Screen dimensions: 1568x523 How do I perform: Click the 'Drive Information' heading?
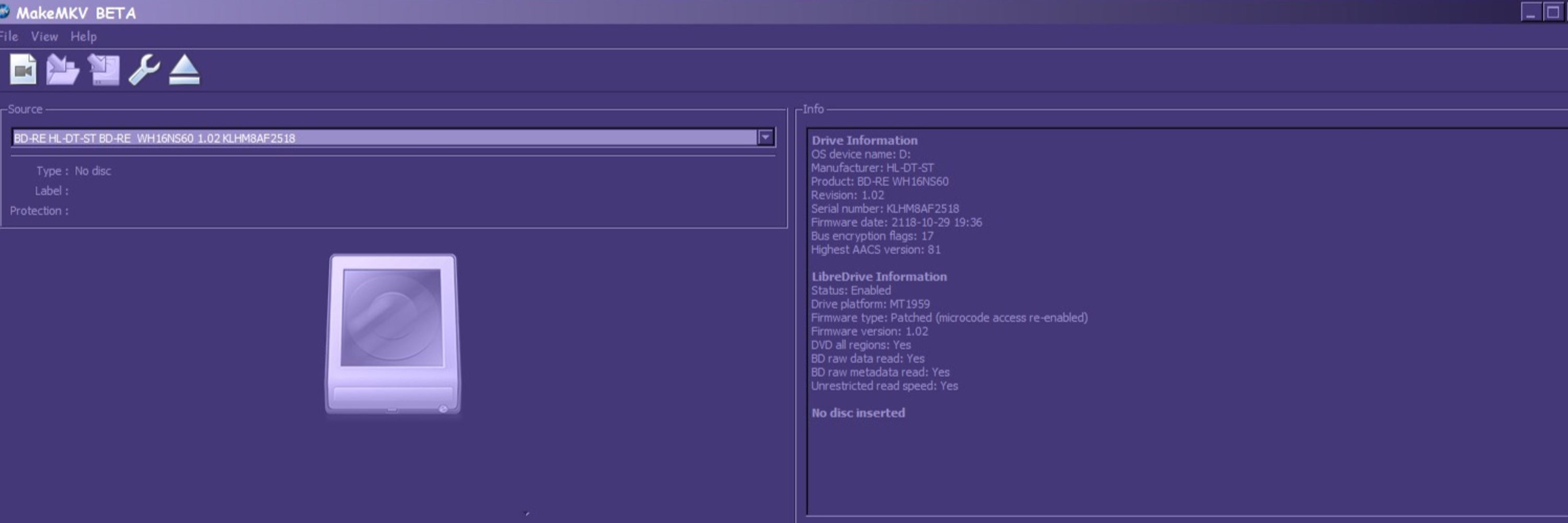(864, 140)
